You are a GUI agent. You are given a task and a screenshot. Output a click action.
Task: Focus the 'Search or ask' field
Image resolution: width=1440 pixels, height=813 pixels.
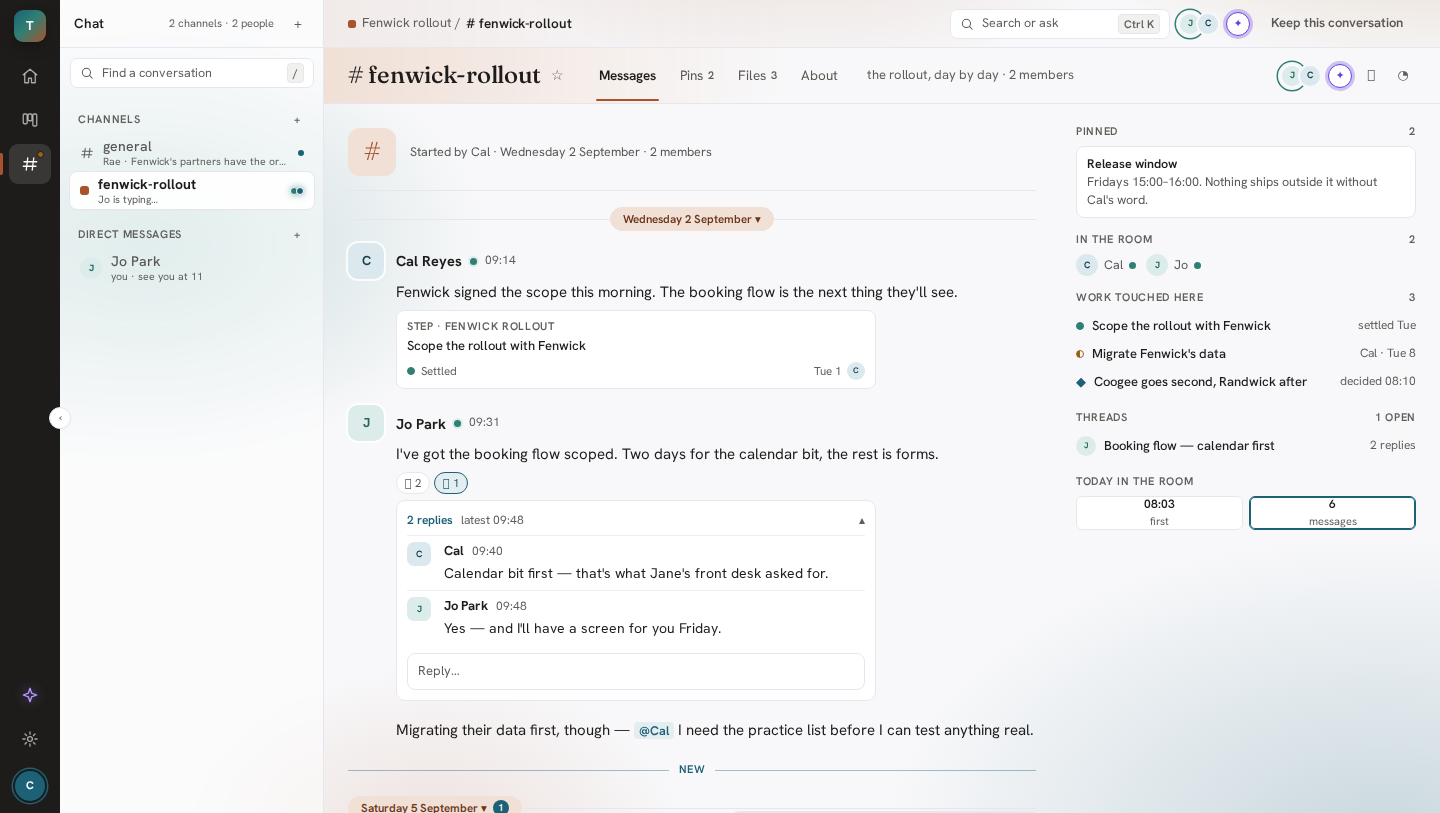(1060, 24)
